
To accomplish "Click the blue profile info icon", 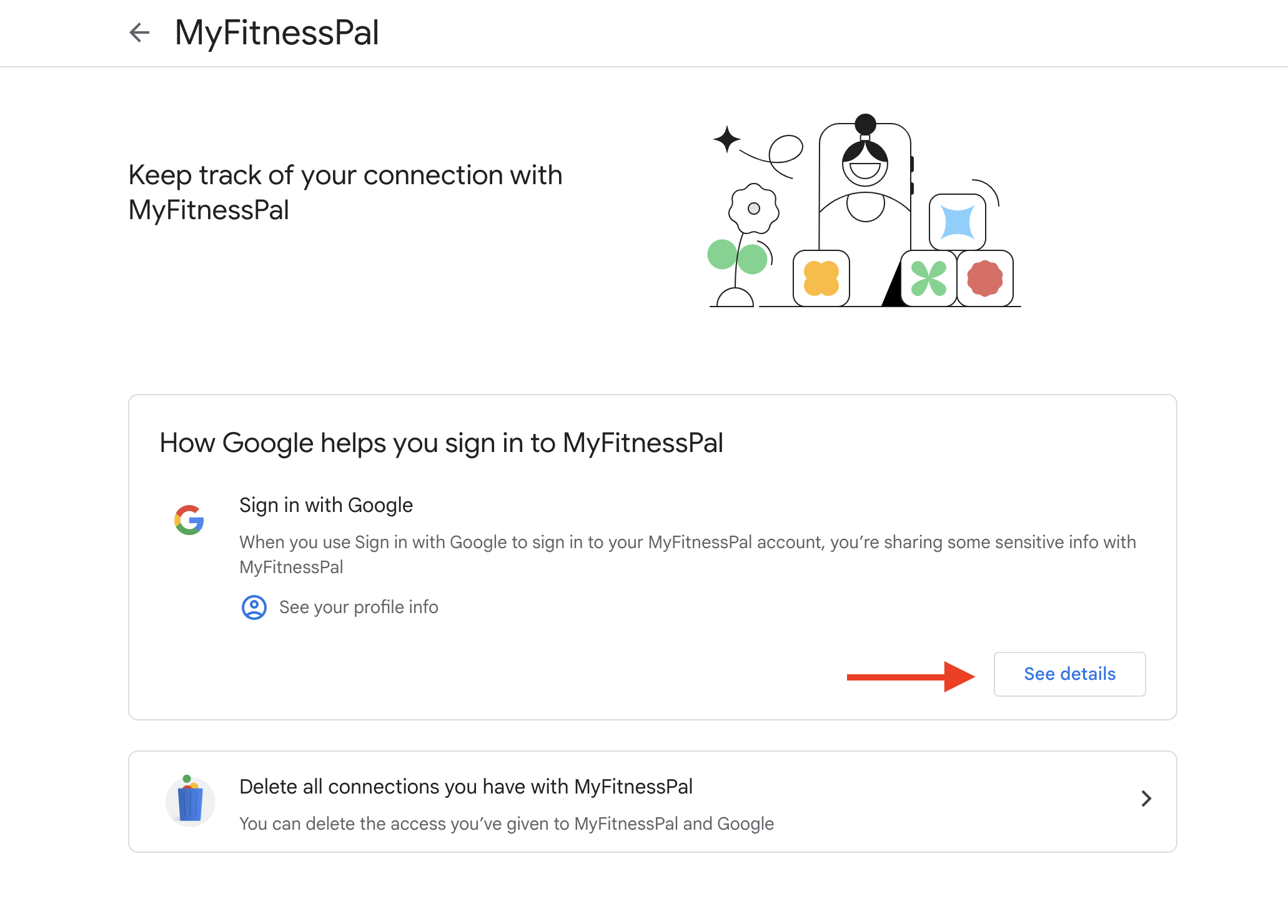I will (254, 607).
